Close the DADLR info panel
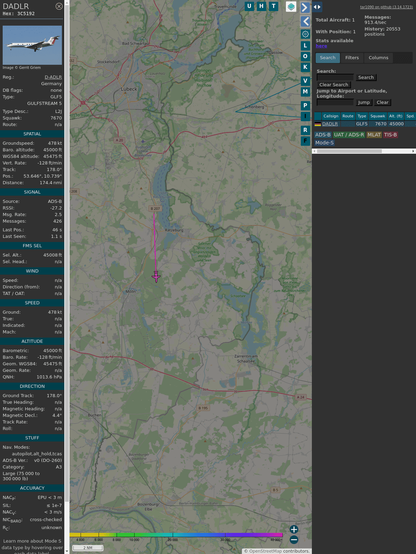 click(x=59, y=6)
